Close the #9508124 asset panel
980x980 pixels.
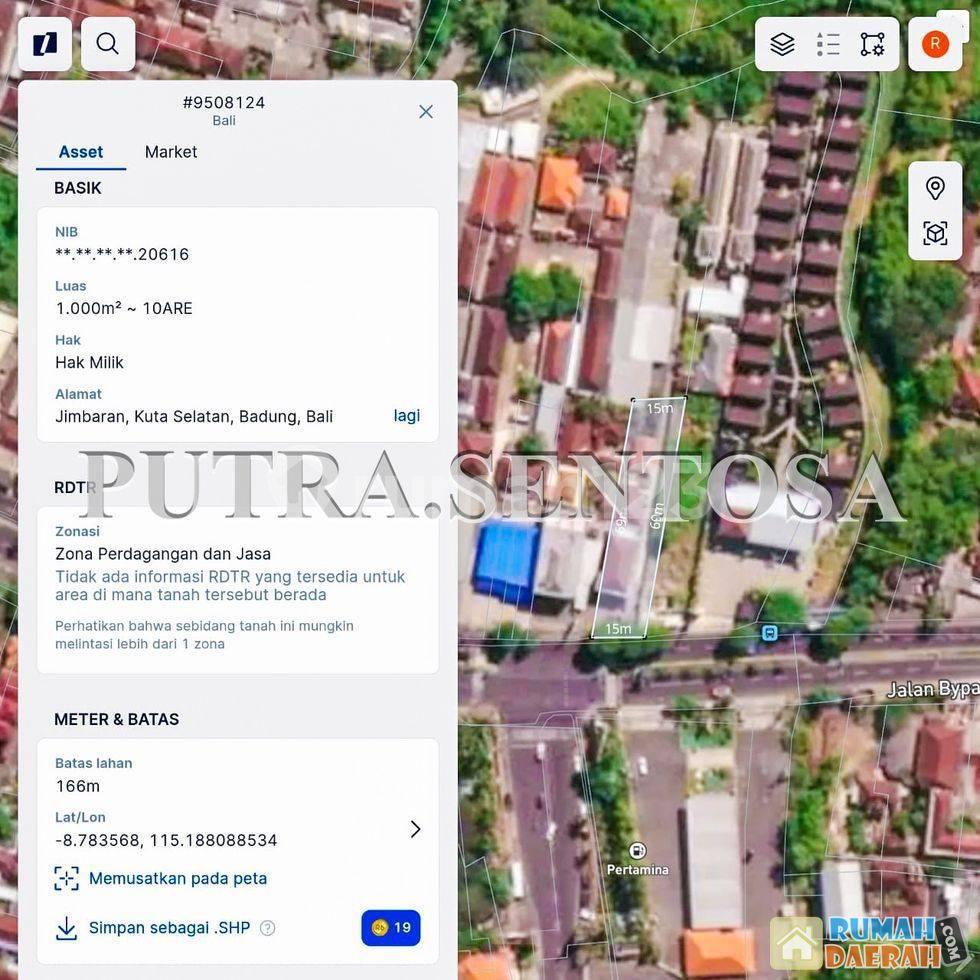click(x=426, y=111)
